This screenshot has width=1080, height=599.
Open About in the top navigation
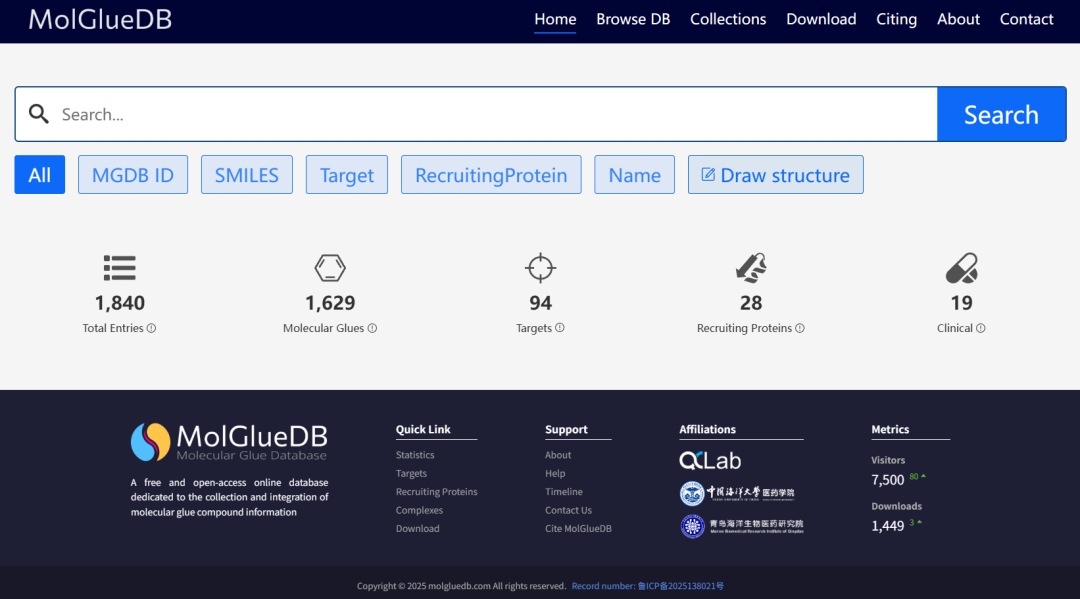point(958,19)
